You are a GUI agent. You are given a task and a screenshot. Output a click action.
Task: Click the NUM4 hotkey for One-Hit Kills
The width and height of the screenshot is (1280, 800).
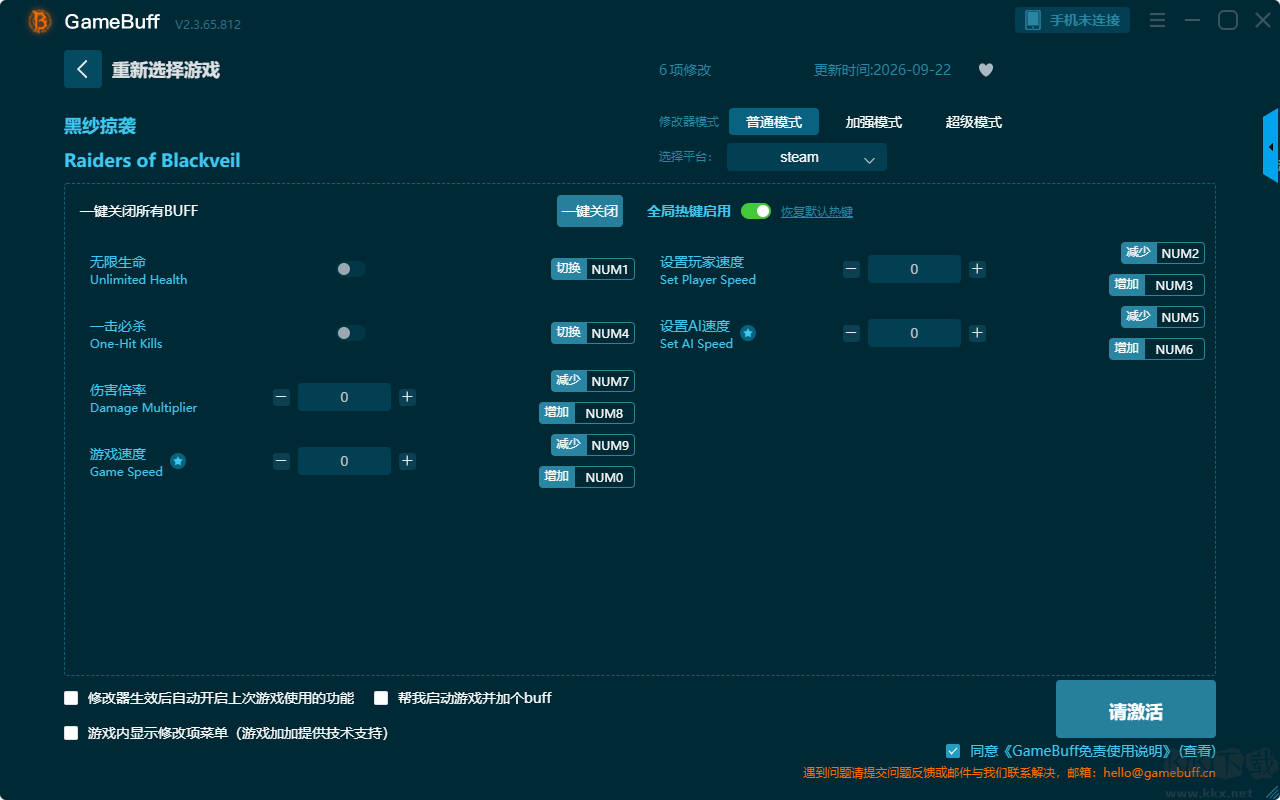593,333
